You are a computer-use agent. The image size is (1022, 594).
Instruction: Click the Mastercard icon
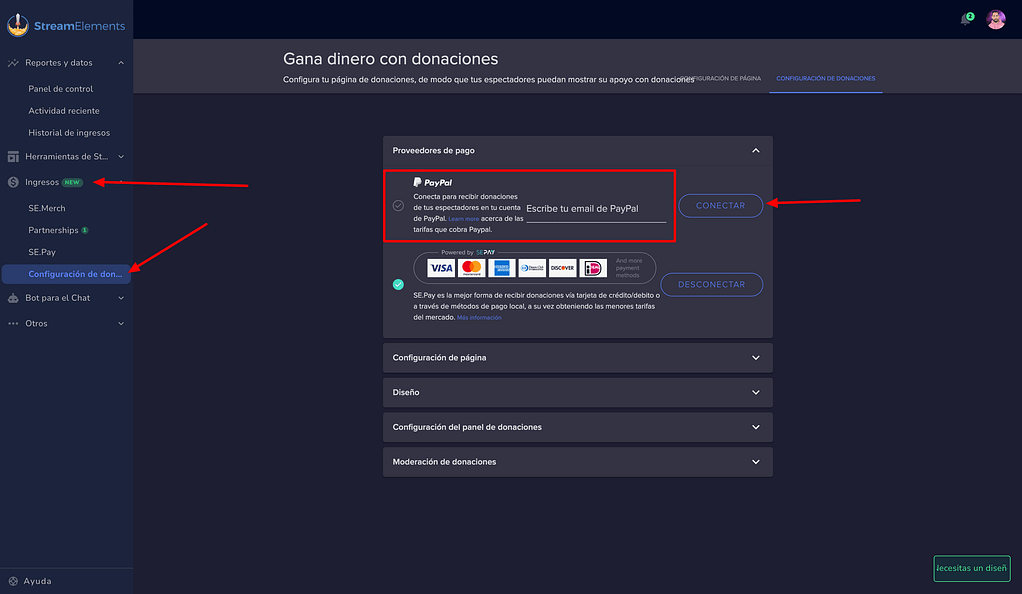(x=471, y=268)
